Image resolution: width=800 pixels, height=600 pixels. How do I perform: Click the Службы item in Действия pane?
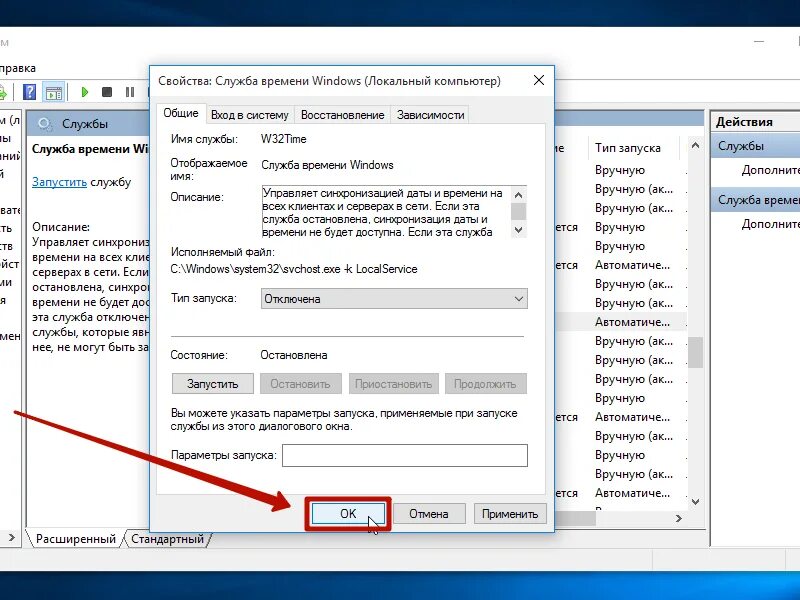tap(755, 146)
